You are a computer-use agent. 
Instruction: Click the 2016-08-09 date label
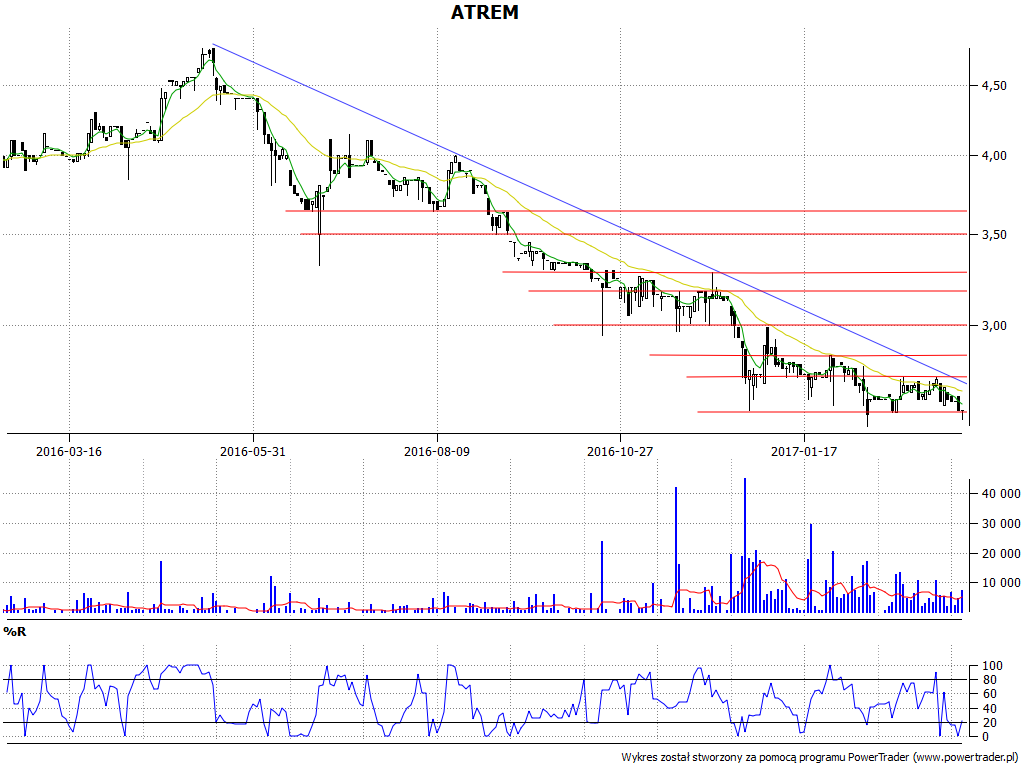[437, 451]
